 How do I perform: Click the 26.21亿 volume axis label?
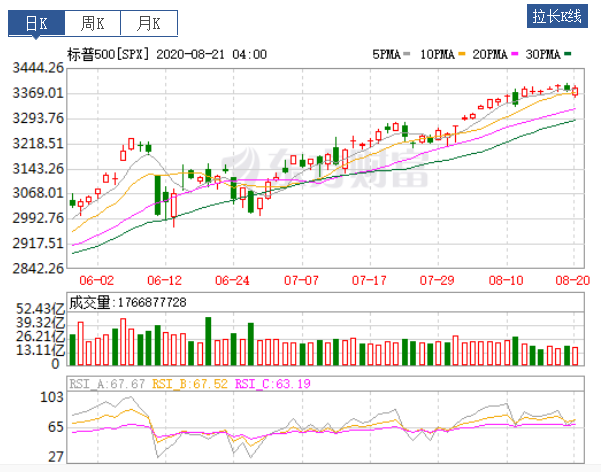[x=41, y=336]
